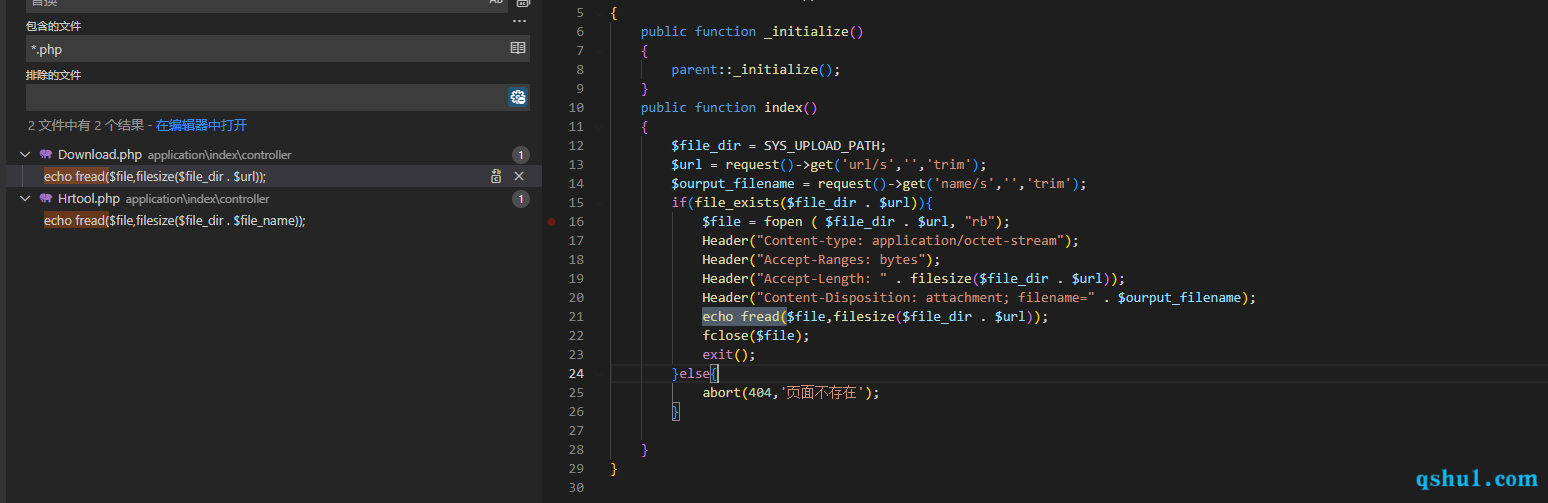1548x503 pixels.
Task: Open the fread result containing $file_name
Action: coord(174,221)
